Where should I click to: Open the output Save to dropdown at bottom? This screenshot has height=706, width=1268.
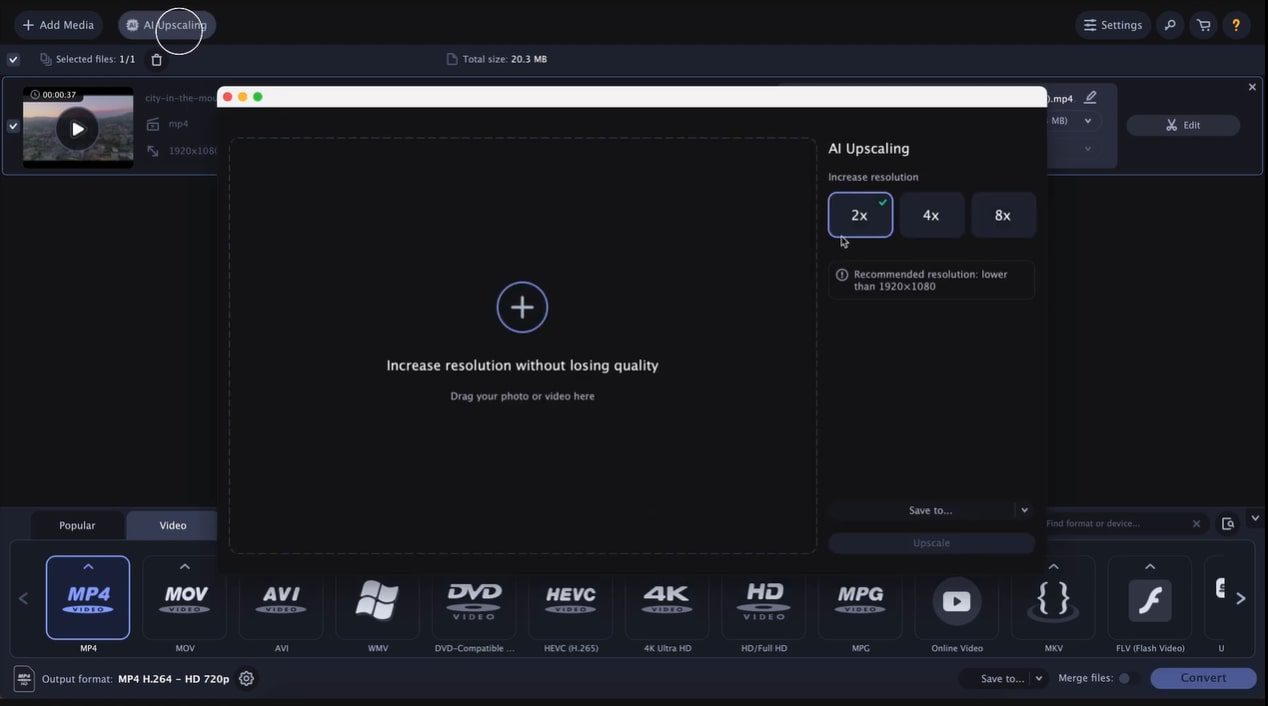click(1038, 678)
